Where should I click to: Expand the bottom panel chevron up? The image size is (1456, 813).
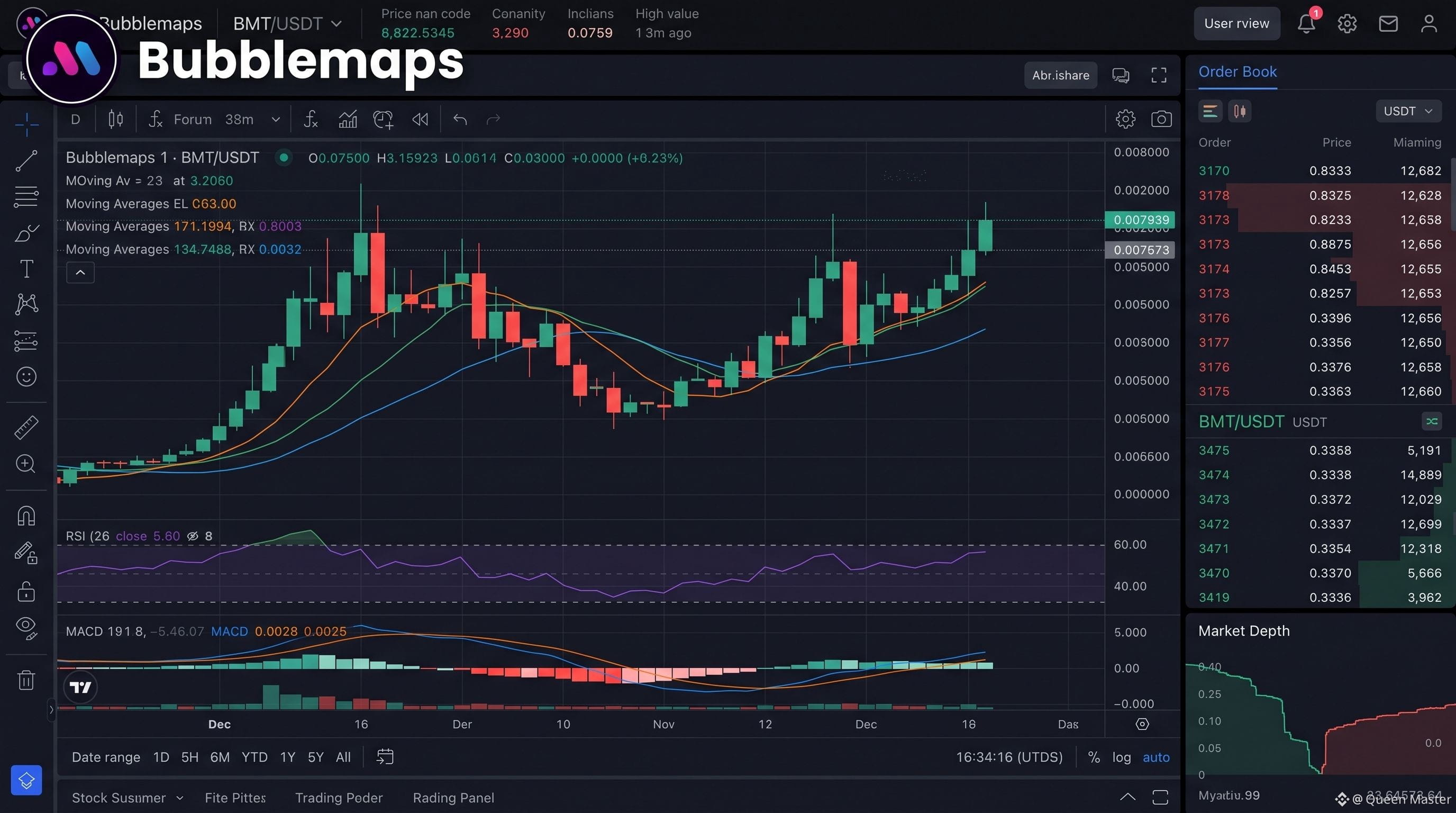[1127, 797]
